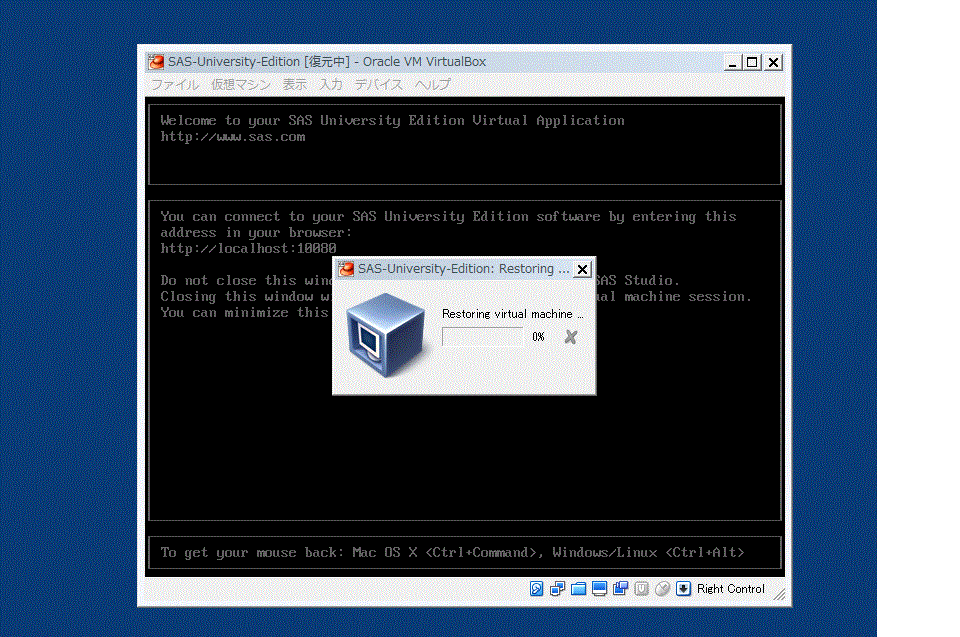Click the 'You can connect to your SAS' line

(x=448, y=216)
